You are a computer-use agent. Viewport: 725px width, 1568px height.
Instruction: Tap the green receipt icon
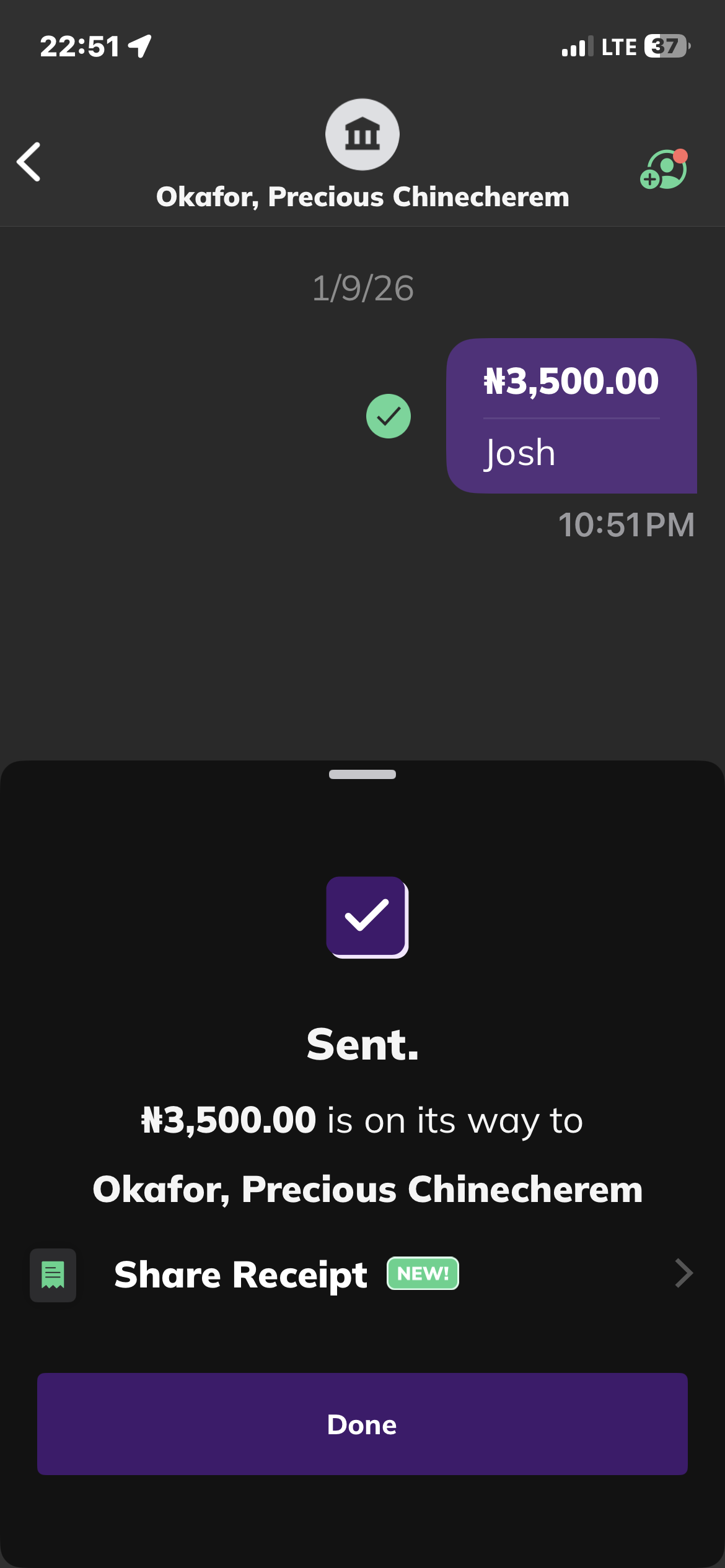click(53, 1275)
